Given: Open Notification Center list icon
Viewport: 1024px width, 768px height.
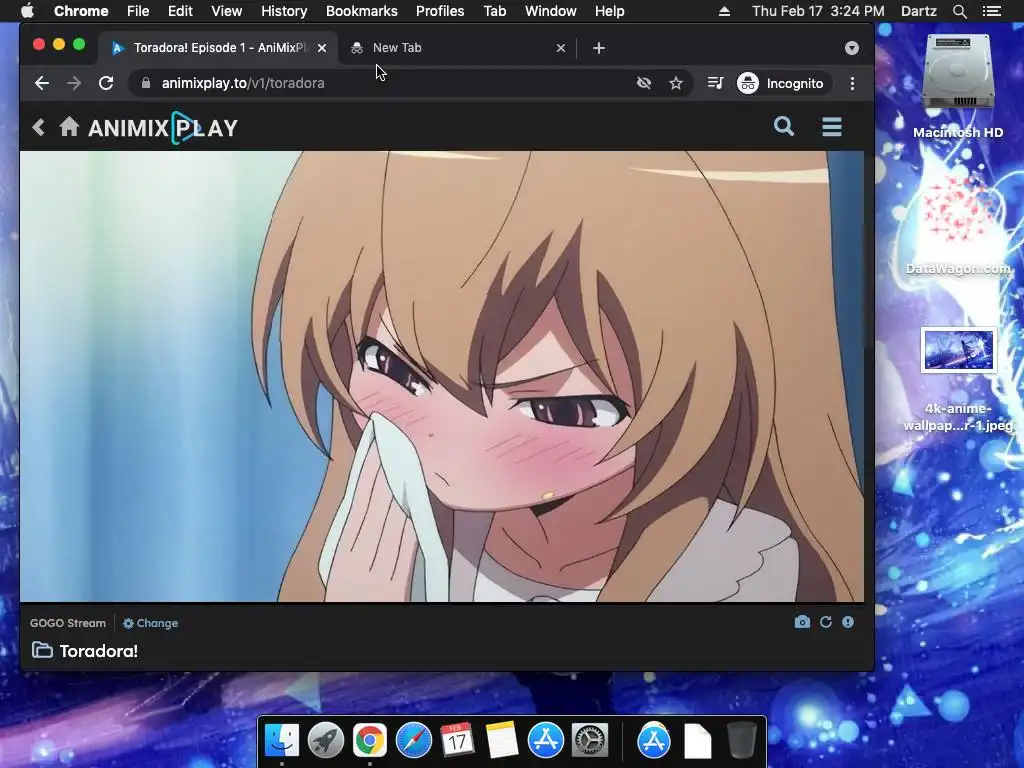Looking at the screenshot, I should [992, 11].
